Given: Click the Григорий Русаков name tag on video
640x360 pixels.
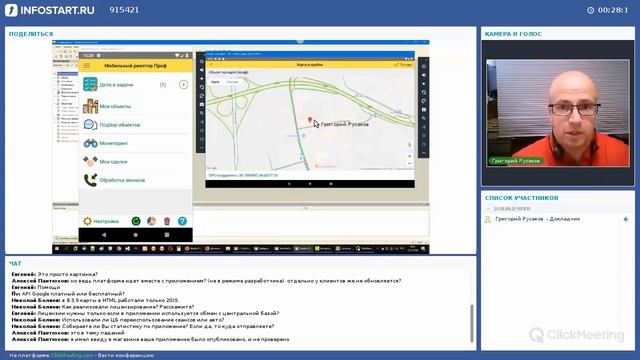Looking at the screenshot, I should 516,161.
